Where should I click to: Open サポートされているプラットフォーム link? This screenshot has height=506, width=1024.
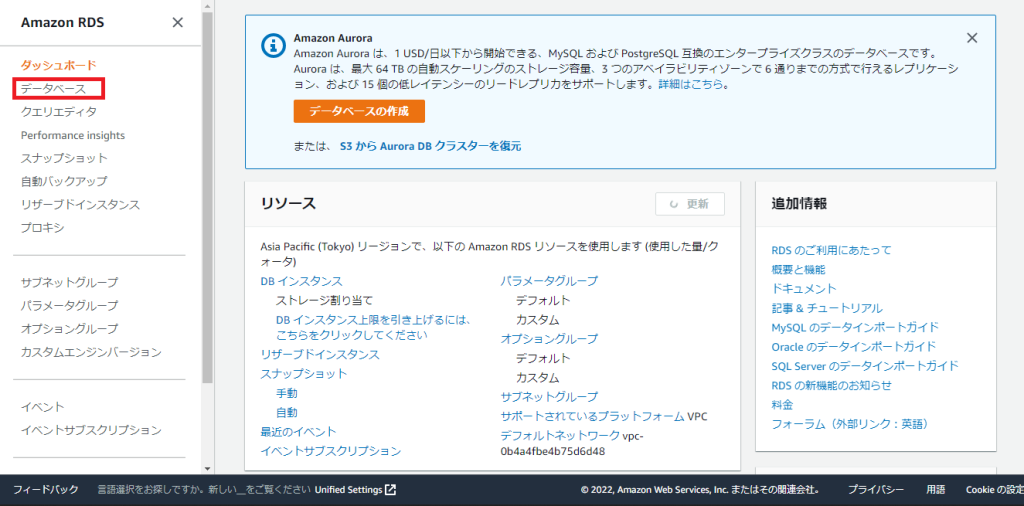[x=592, y=416]
